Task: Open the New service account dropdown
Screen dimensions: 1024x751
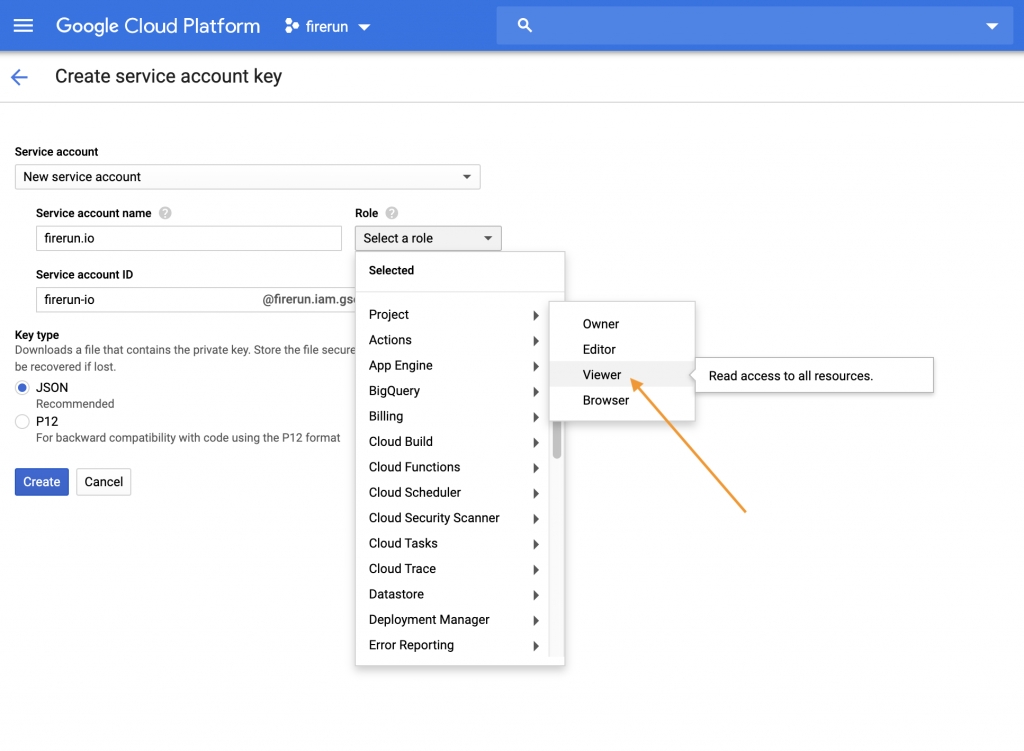Action: (x=248, y=177)
